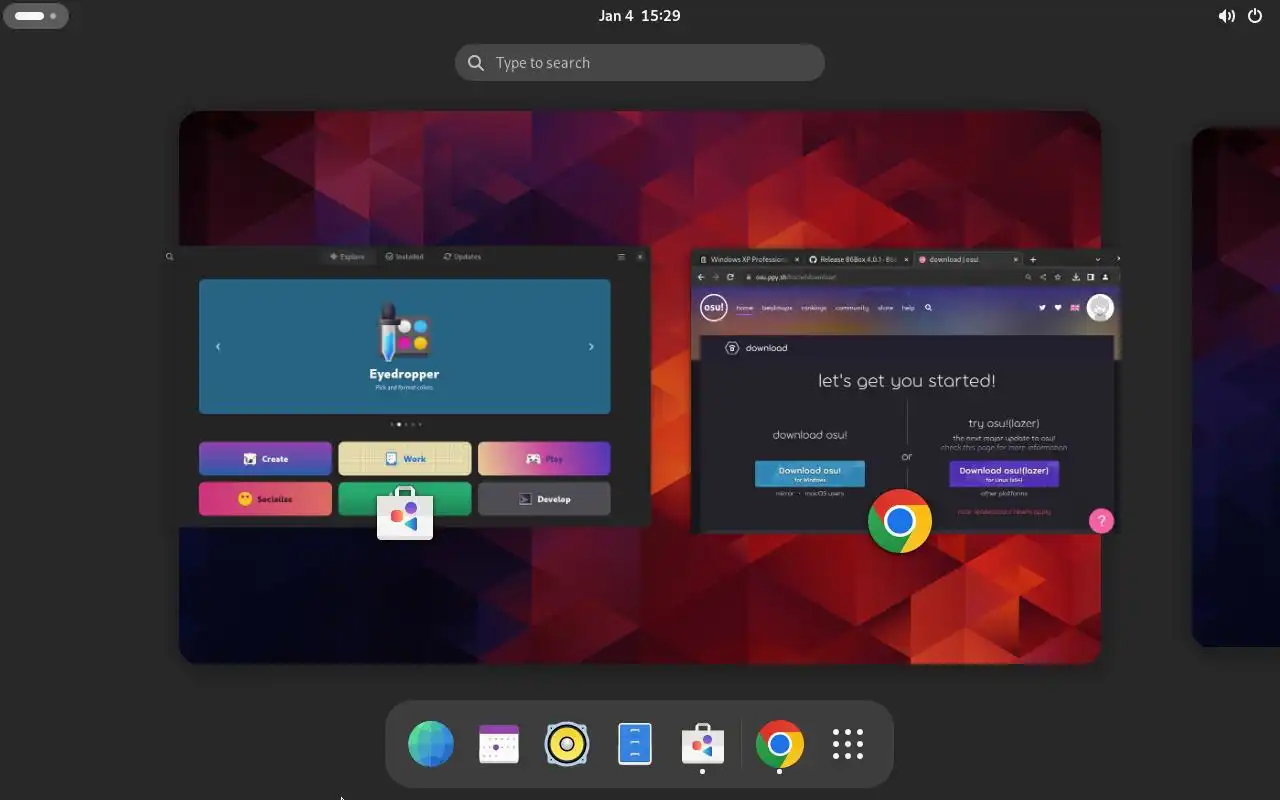Switch to Installed tab in Software
Viewport: 1280px width, 800px height.
pos(405,257)
